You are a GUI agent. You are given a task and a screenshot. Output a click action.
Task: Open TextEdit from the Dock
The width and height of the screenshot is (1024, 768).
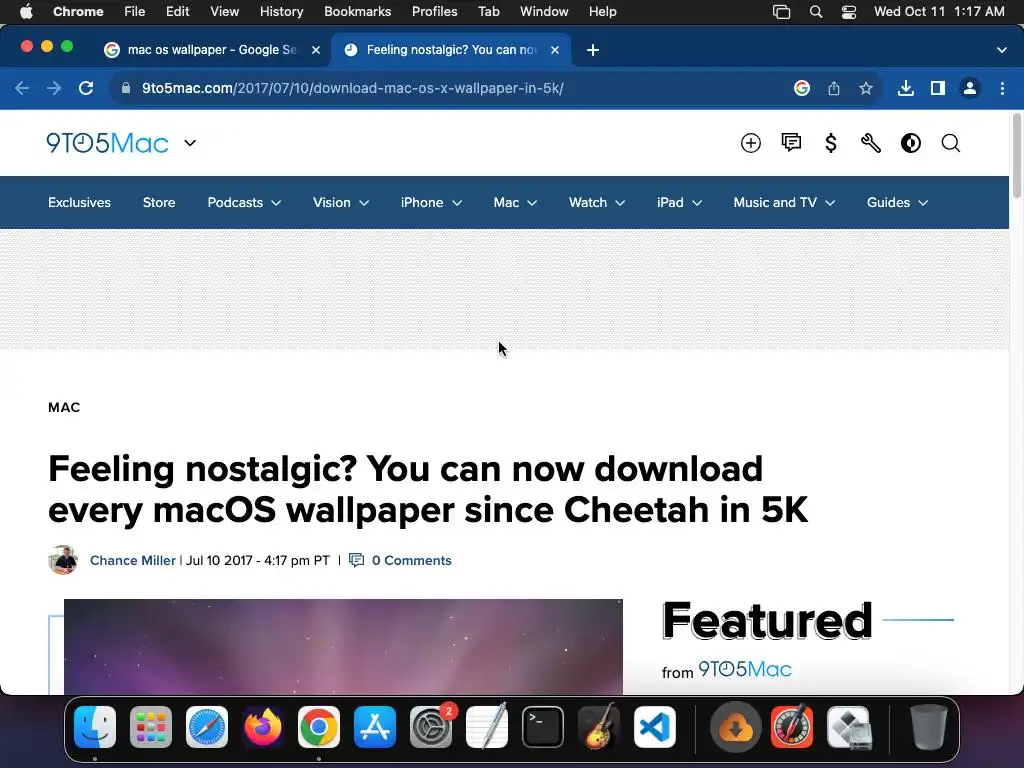point(487,727)
